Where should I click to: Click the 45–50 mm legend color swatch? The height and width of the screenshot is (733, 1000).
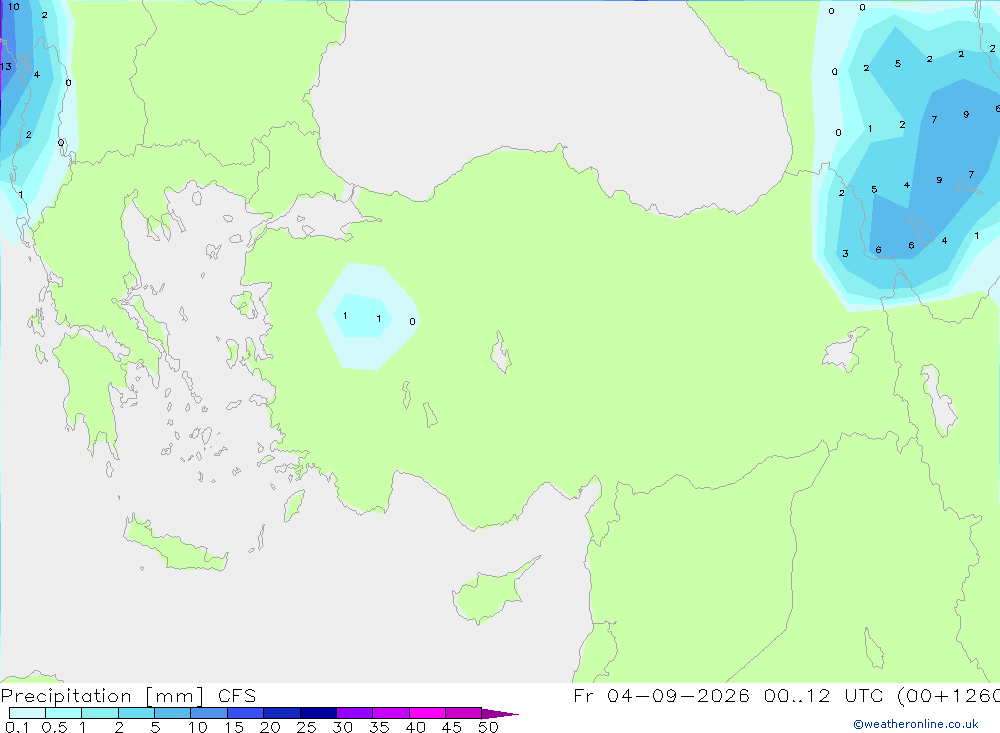(463, 713)
